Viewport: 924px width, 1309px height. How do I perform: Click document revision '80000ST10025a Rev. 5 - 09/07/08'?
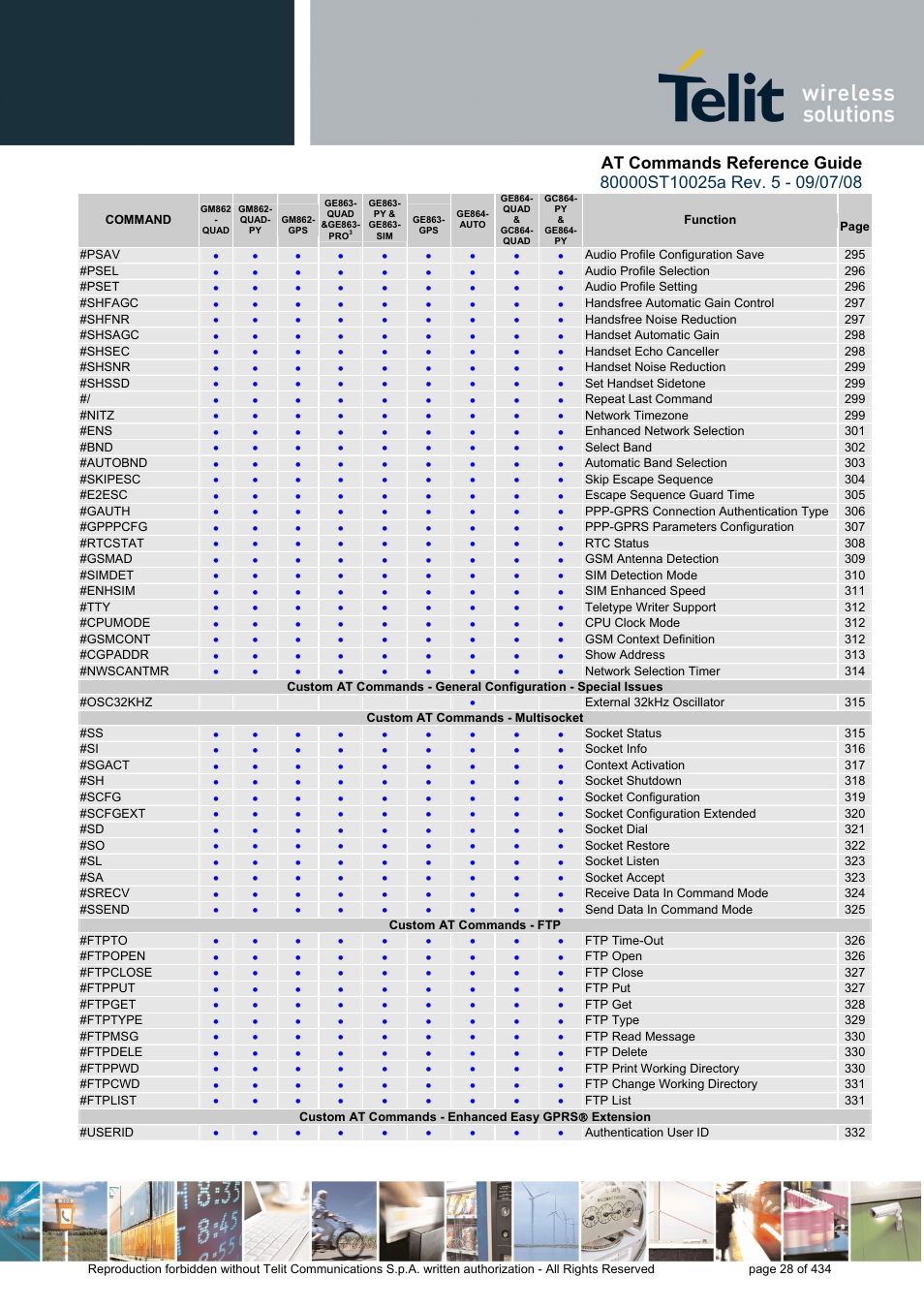730,182
